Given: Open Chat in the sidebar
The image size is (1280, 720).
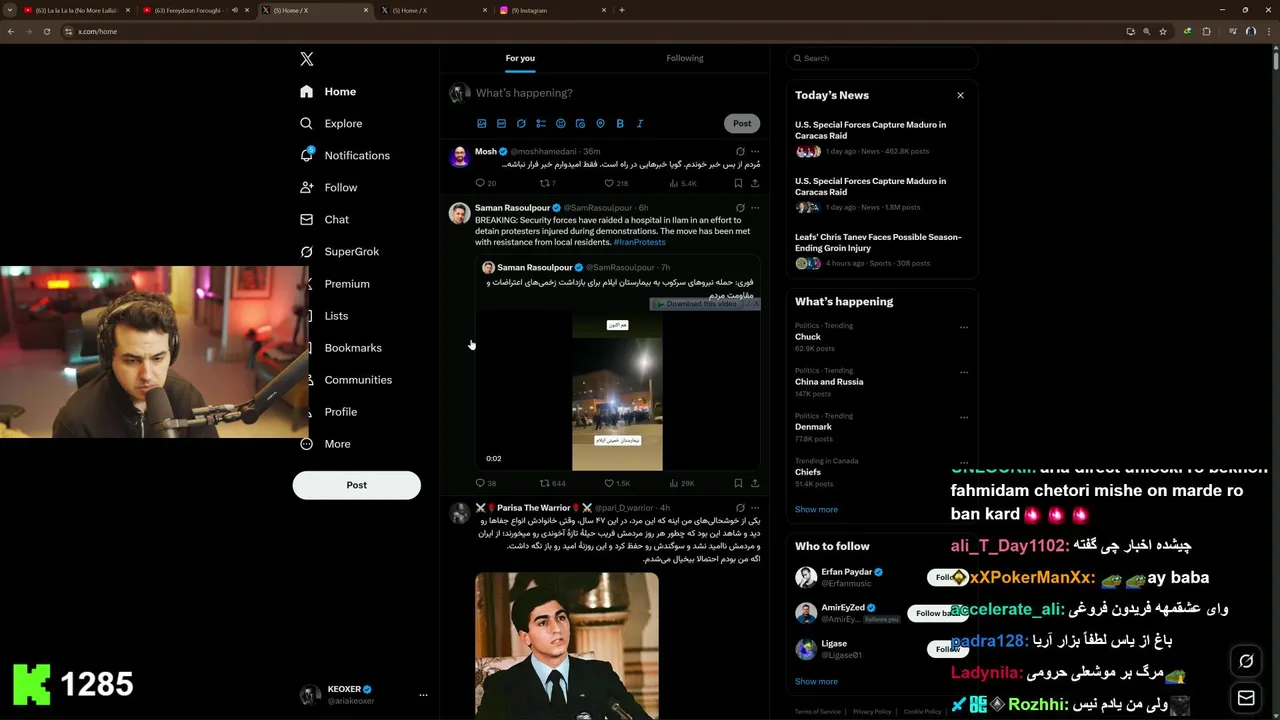Looking at the screenshot, I should tap(324, 219).
